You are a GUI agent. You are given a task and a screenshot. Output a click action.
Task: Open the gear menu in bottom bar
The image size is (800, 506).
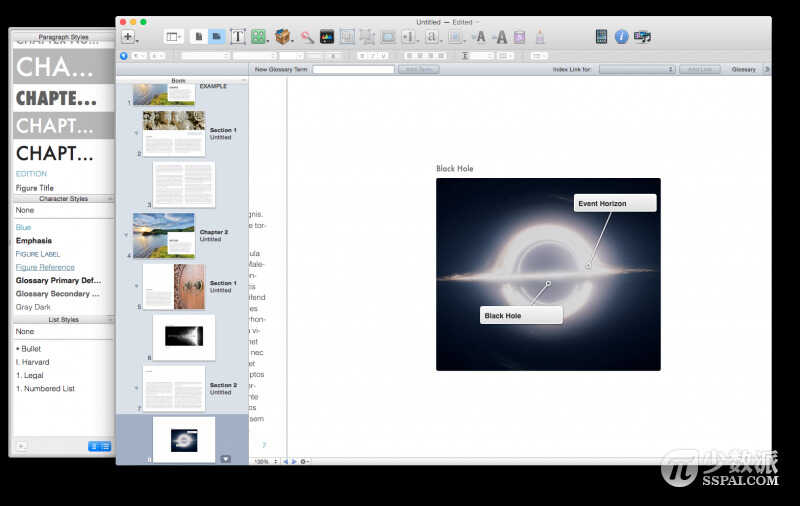305,461
